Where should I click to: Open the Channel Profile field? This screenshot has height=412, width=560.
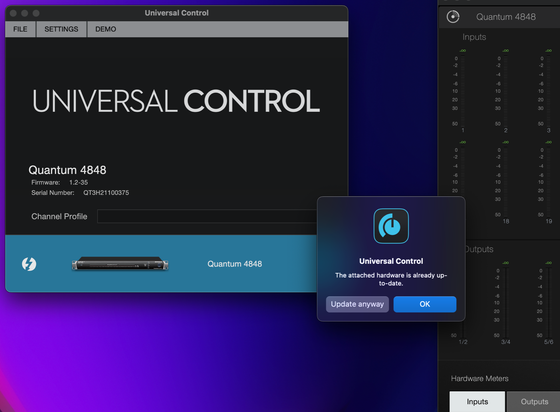(x=207, y=216)
